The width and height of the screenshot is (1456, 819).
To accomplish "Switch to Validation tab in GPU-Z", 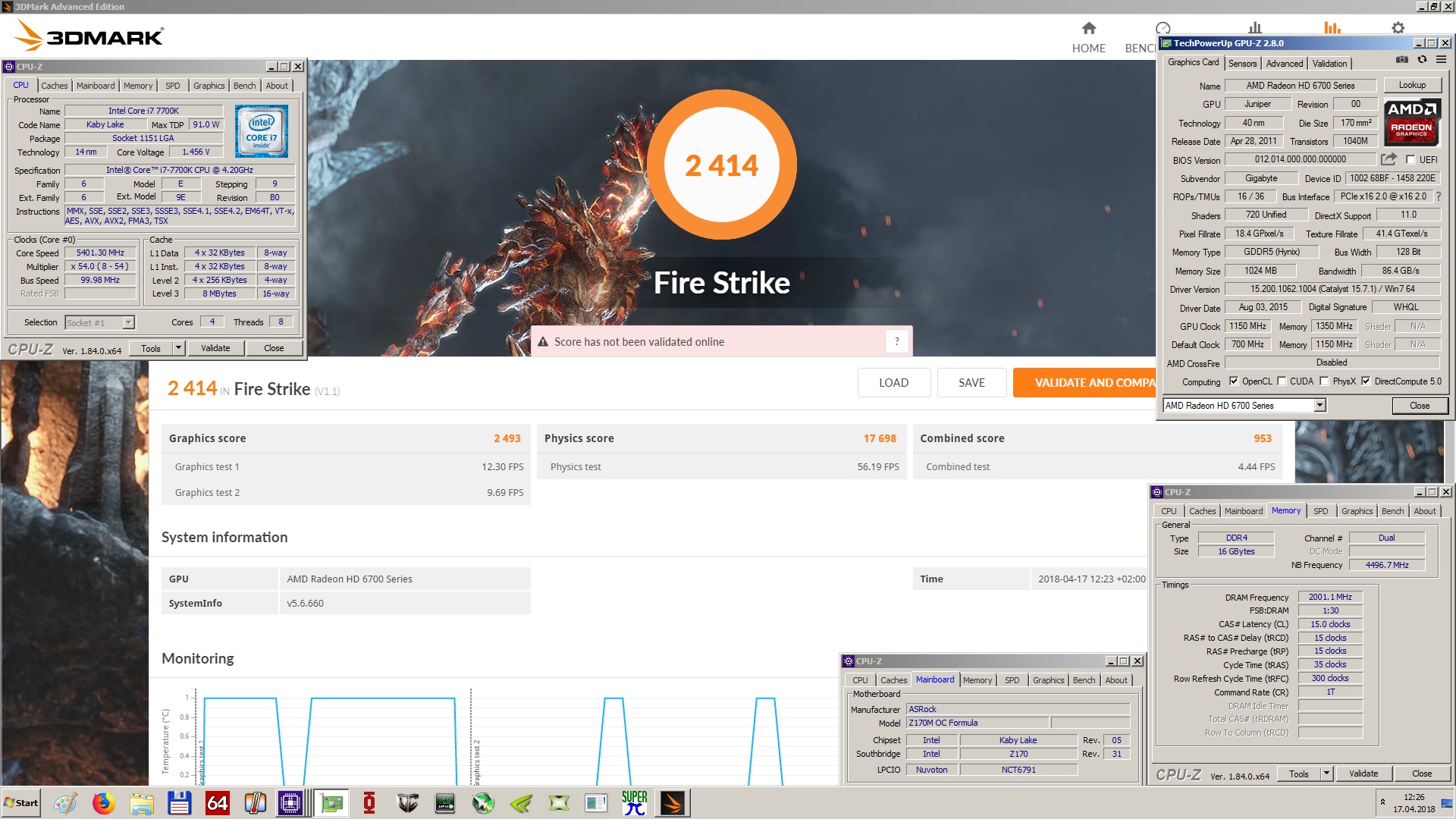I will pos(1329,64).
